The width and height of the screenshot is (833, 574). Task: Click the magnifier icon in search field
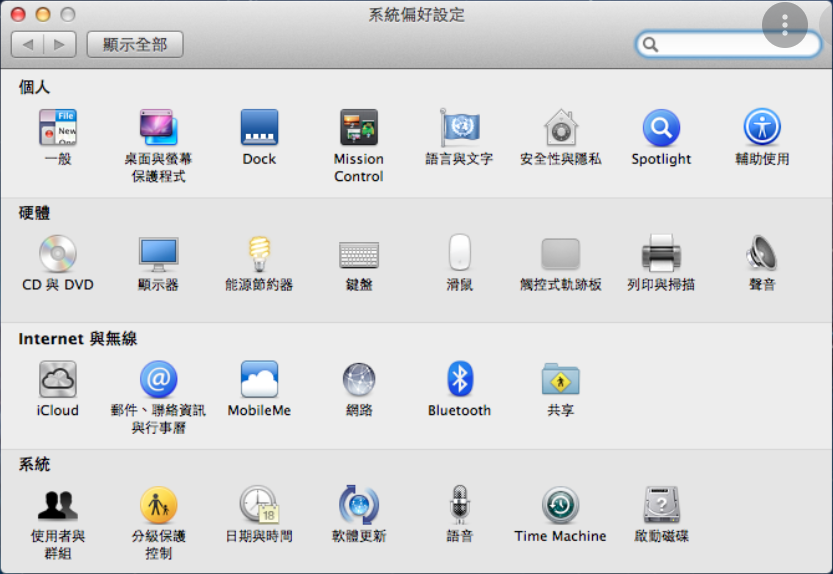(x=650, y=45)
